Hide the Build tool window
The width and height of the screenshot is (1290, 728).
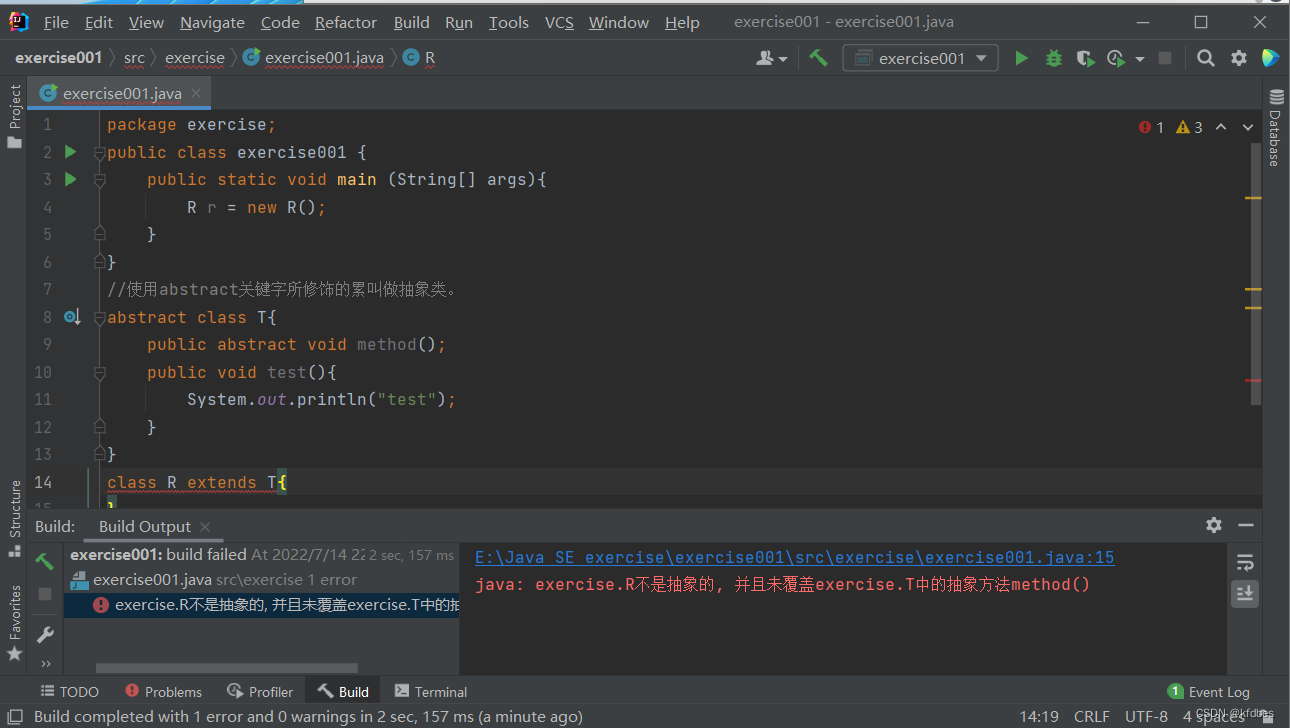tap(1246, 525)
